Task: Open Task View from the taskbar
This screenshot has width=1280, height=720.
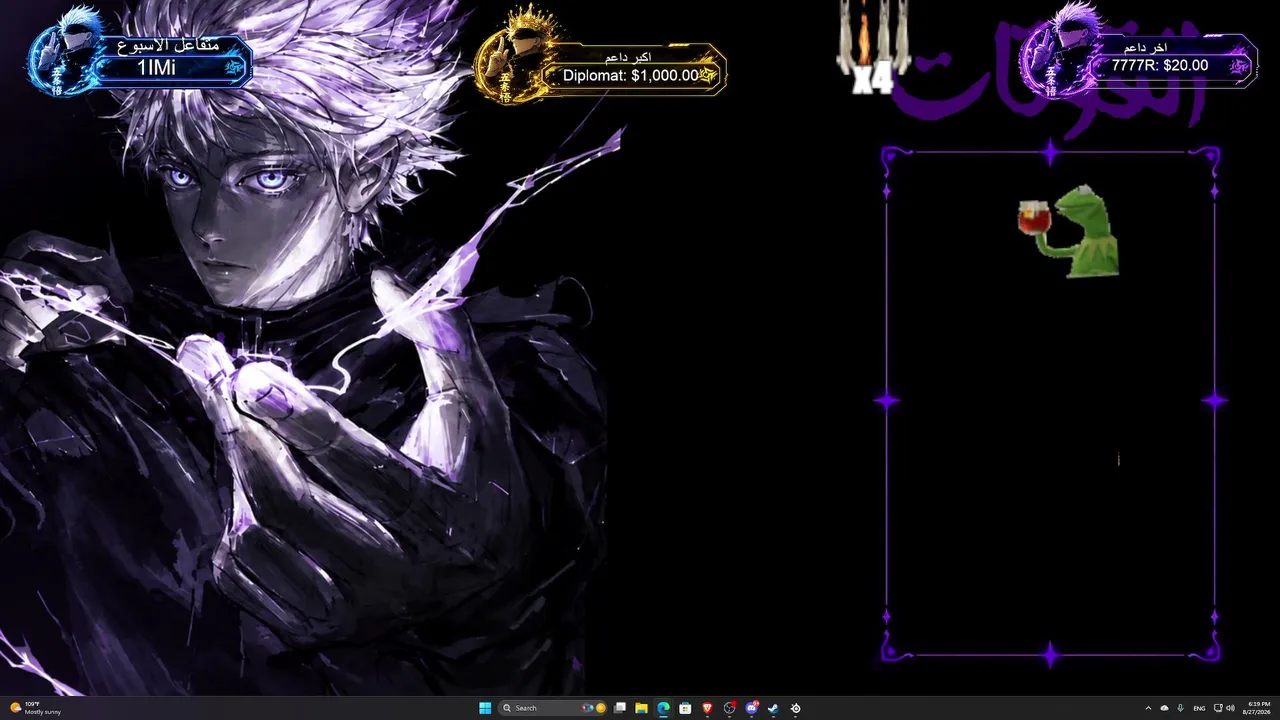Action: click(620, 708)
